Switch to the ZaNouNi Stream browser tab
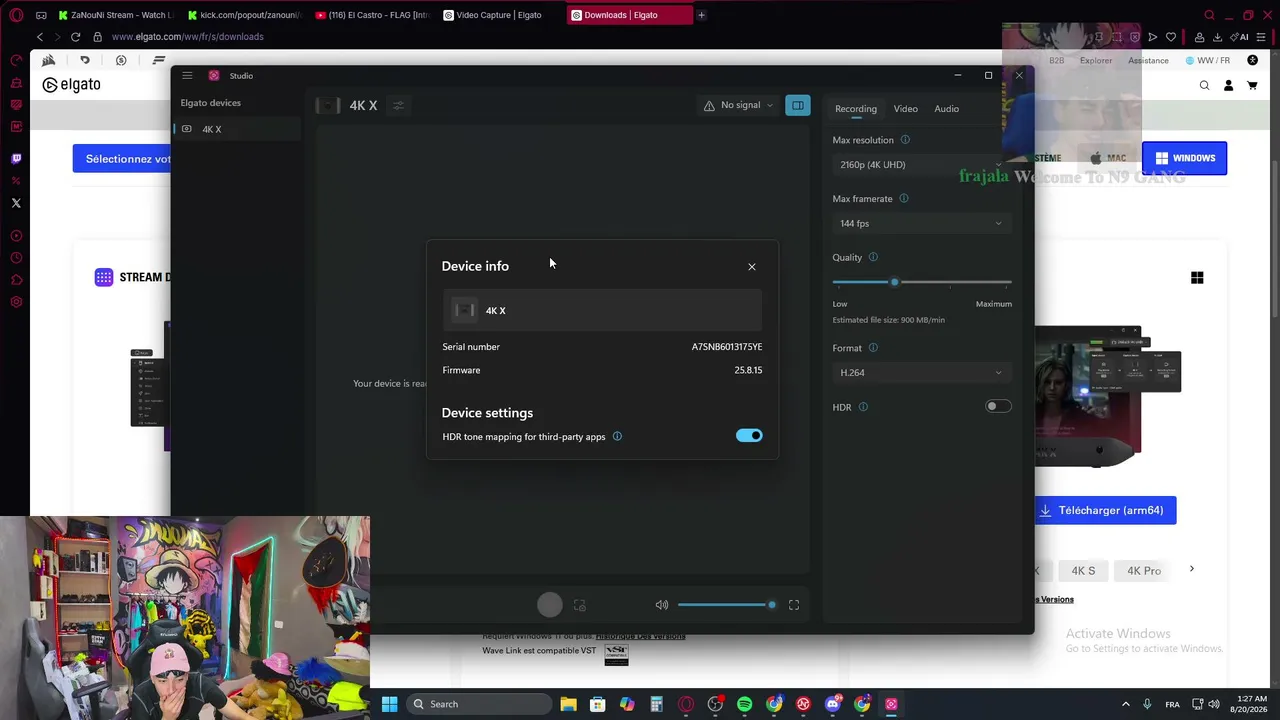This screenshot has width=1280, height=720. 116,15
